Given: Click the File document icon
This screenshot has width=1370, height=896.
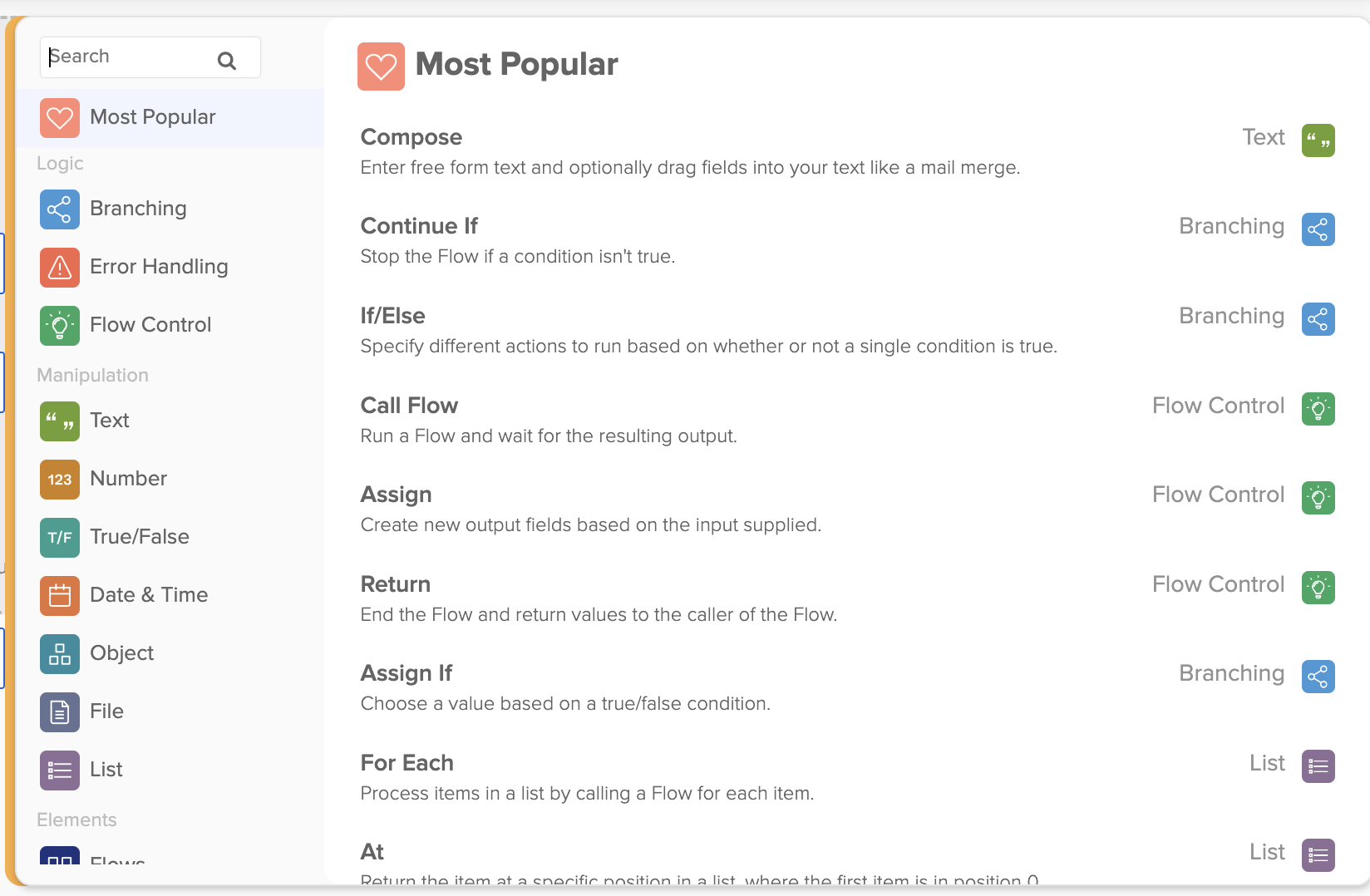Looking at the screenshot, I should click(60, 711).
